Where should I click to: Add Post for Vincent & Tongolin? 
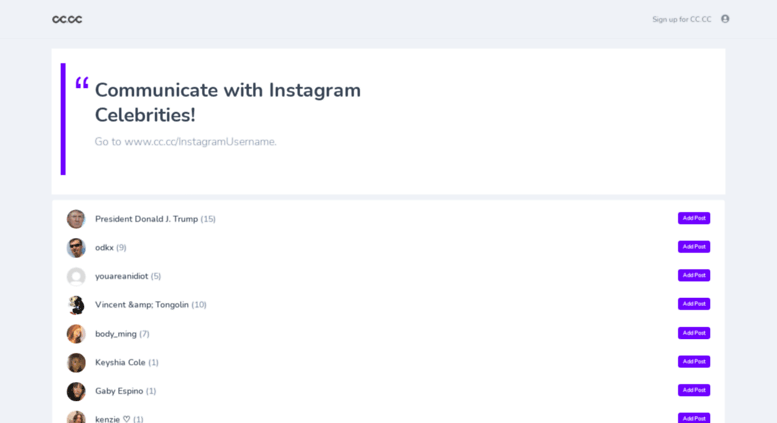tap(694, 304)
